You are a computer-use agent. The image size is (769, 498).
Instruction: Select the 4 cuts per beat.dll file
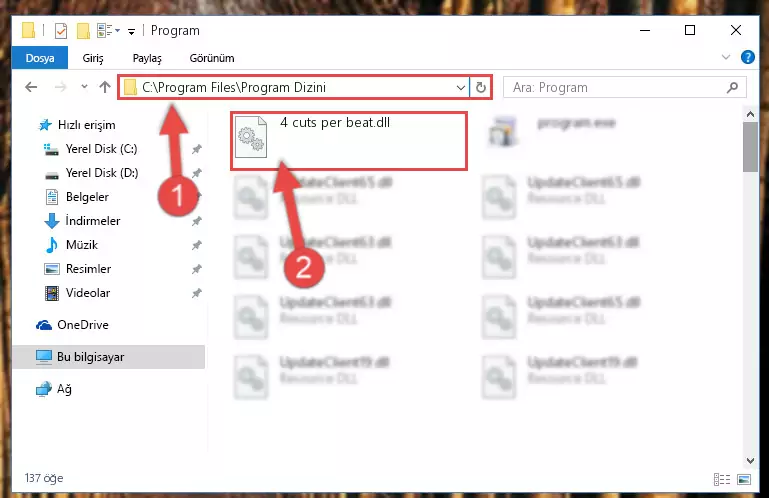[349, 141]
